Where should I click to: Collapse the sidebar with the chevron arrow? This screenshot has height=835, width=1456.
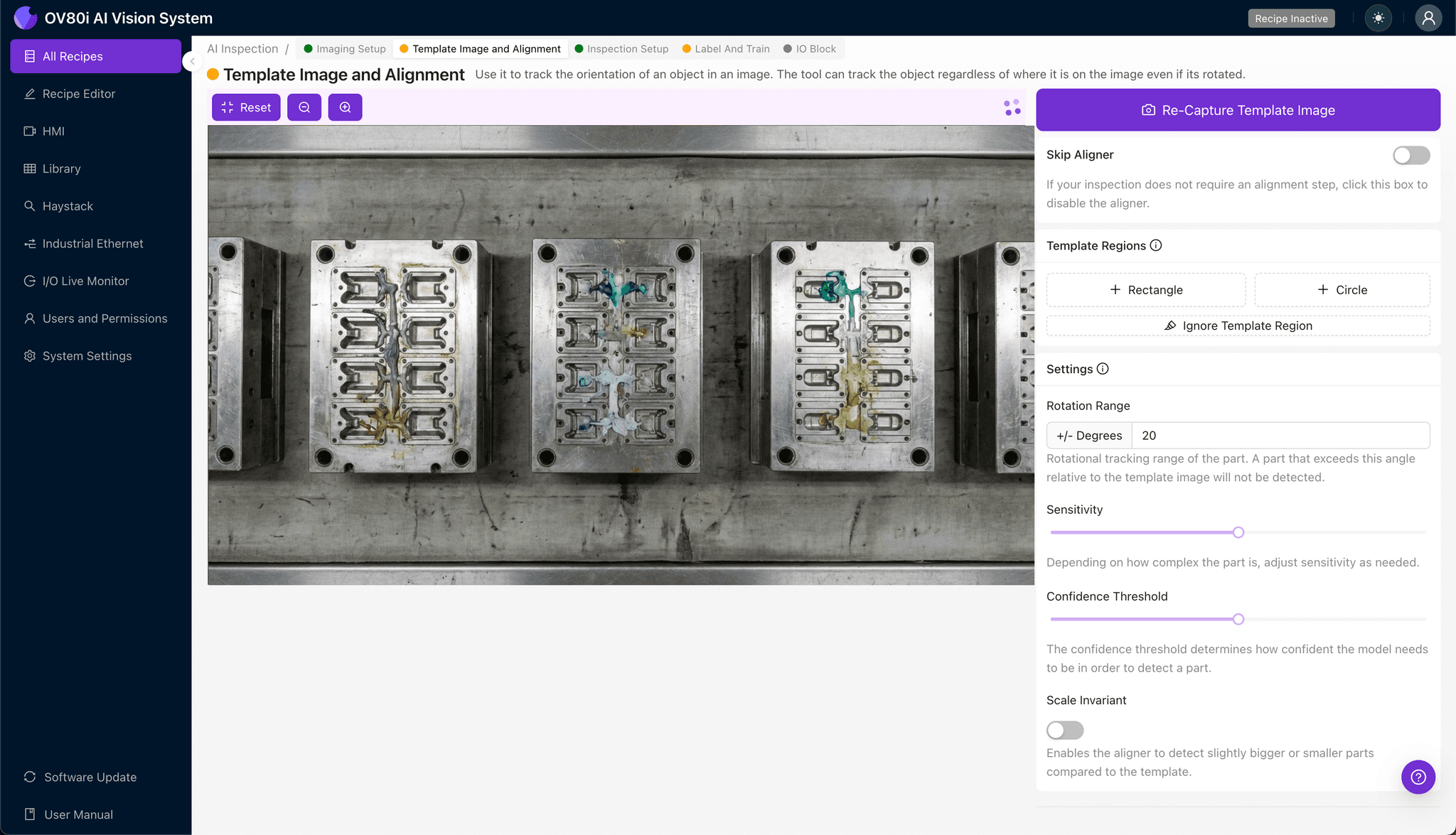[x=192, y=61]
